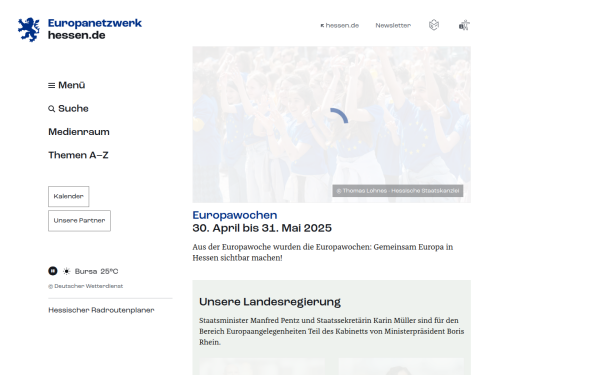Click the sun weather icon

tap(67, 271)
